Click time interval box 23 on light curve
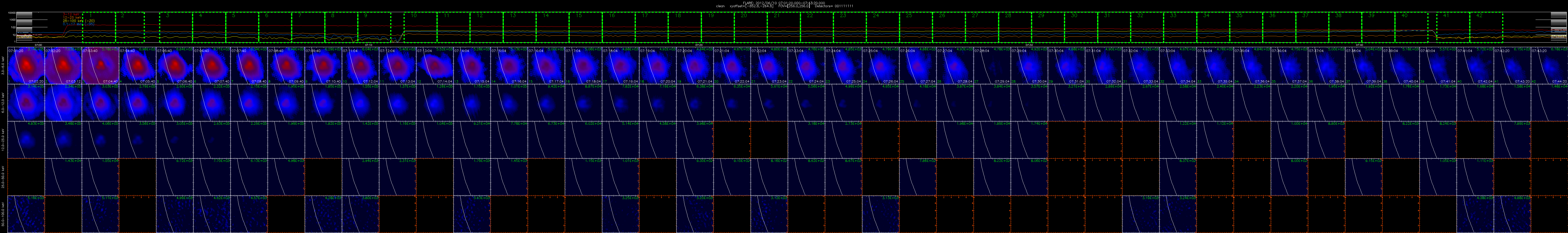The height and width of the screenshot is (233, 1568). click(x=850, y=27)
